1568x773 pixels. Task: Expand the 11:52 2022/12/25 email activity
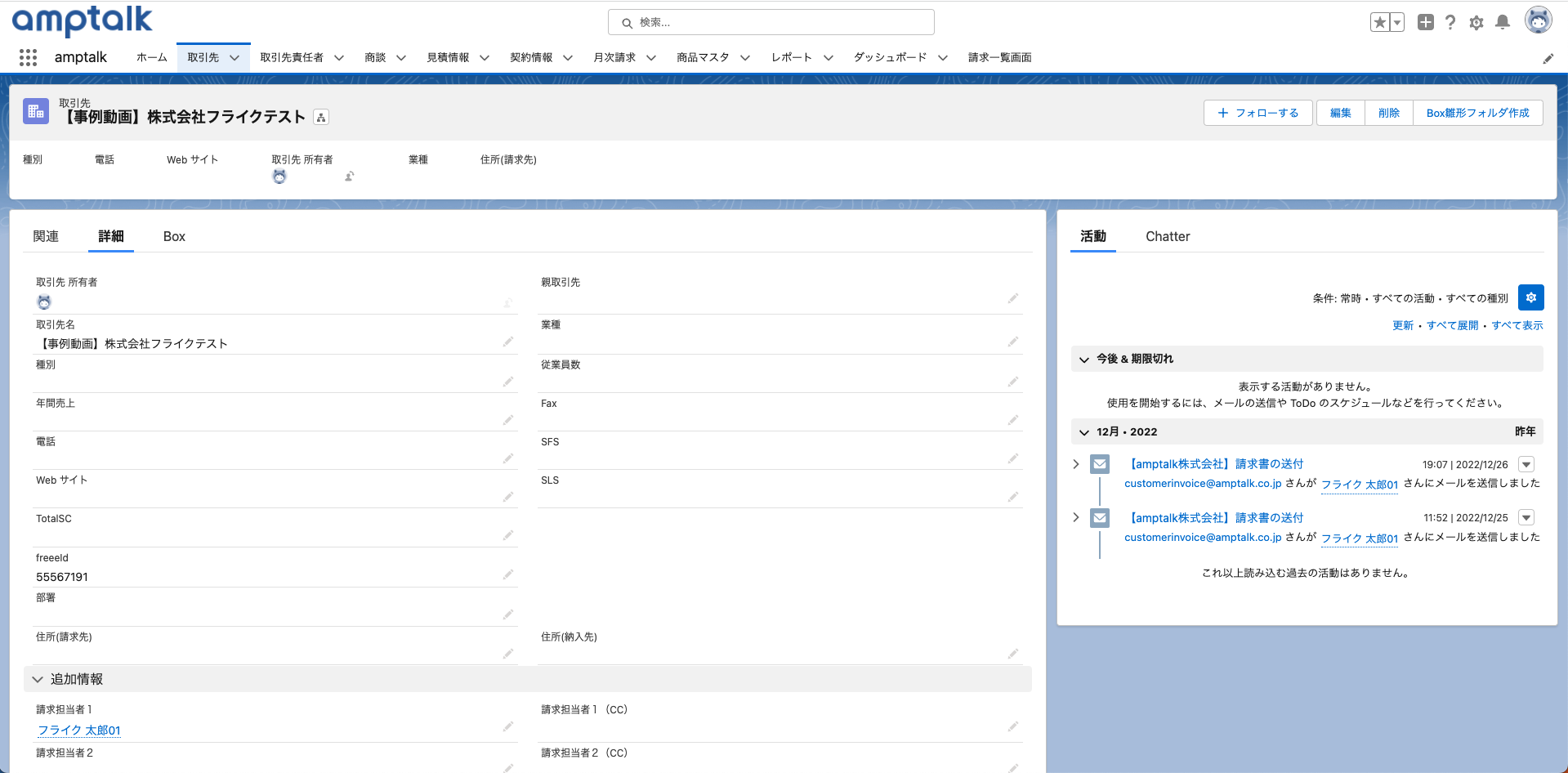point(1076,517)
